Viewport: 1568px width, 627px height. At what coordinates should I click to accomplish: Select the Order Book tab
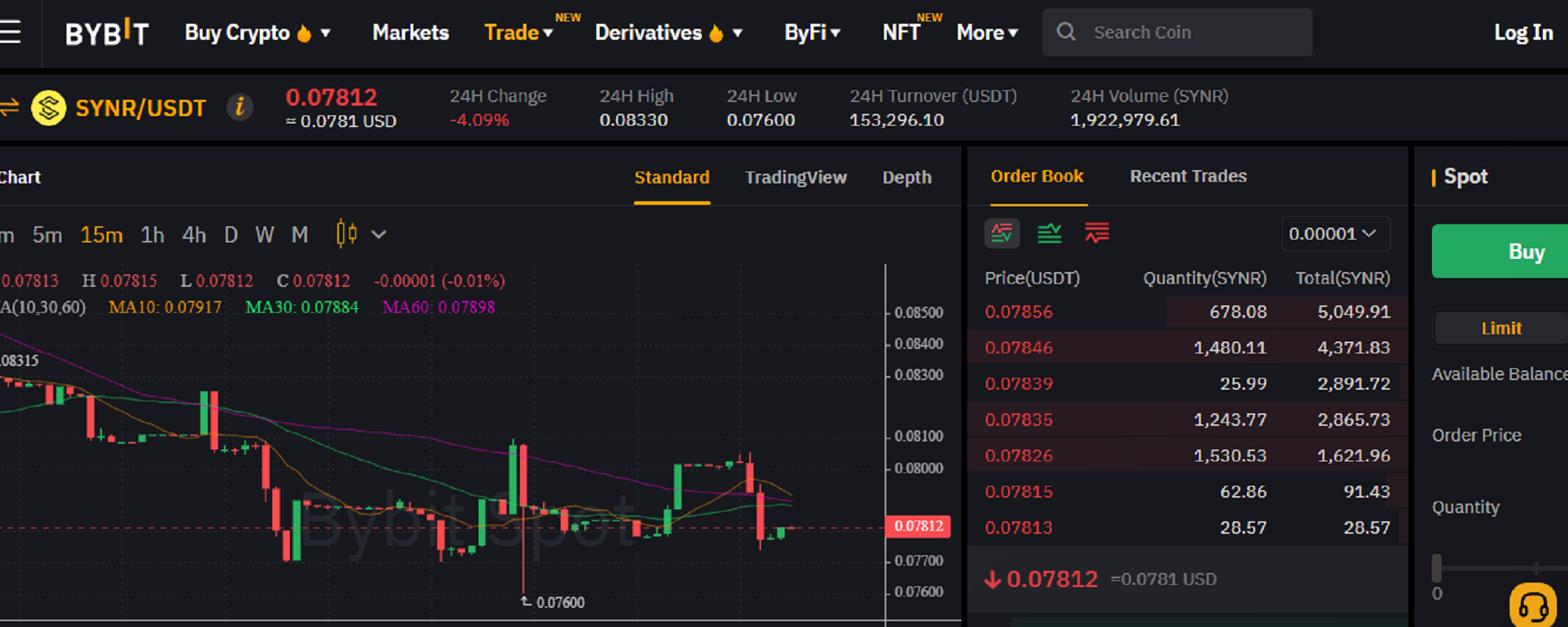(x=1037, y=176)
